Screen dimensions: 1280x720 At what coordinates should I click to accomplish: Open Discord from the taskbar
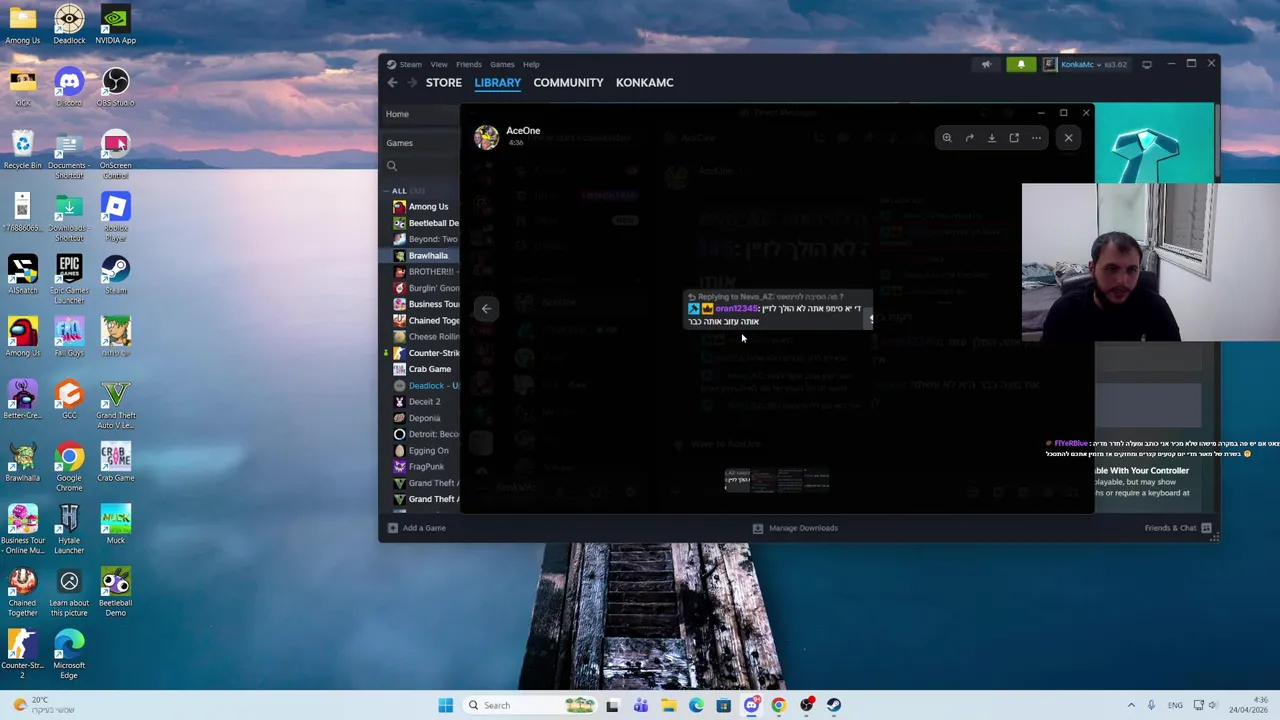751,705
